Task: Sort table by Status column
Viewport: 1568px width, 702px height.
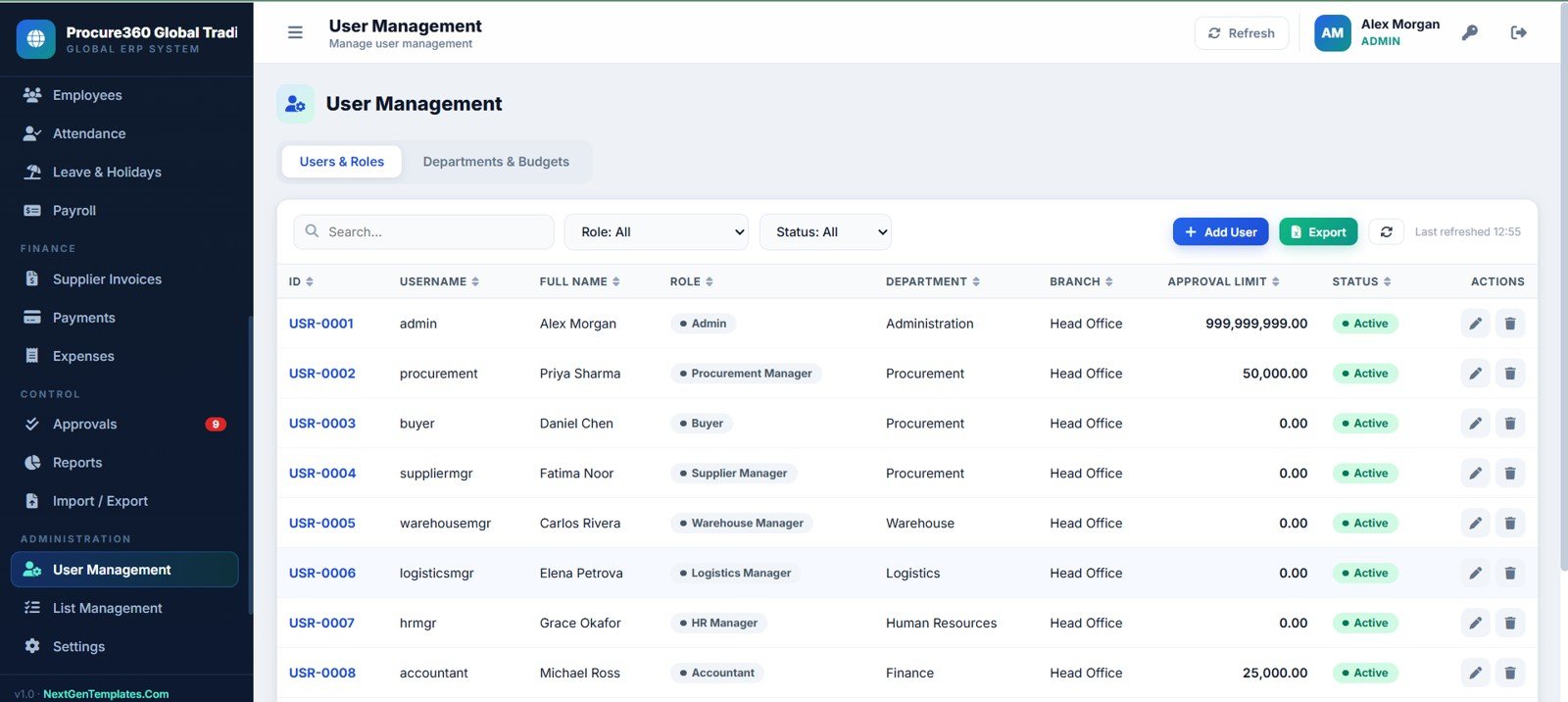Action: tap(1361, 281)
